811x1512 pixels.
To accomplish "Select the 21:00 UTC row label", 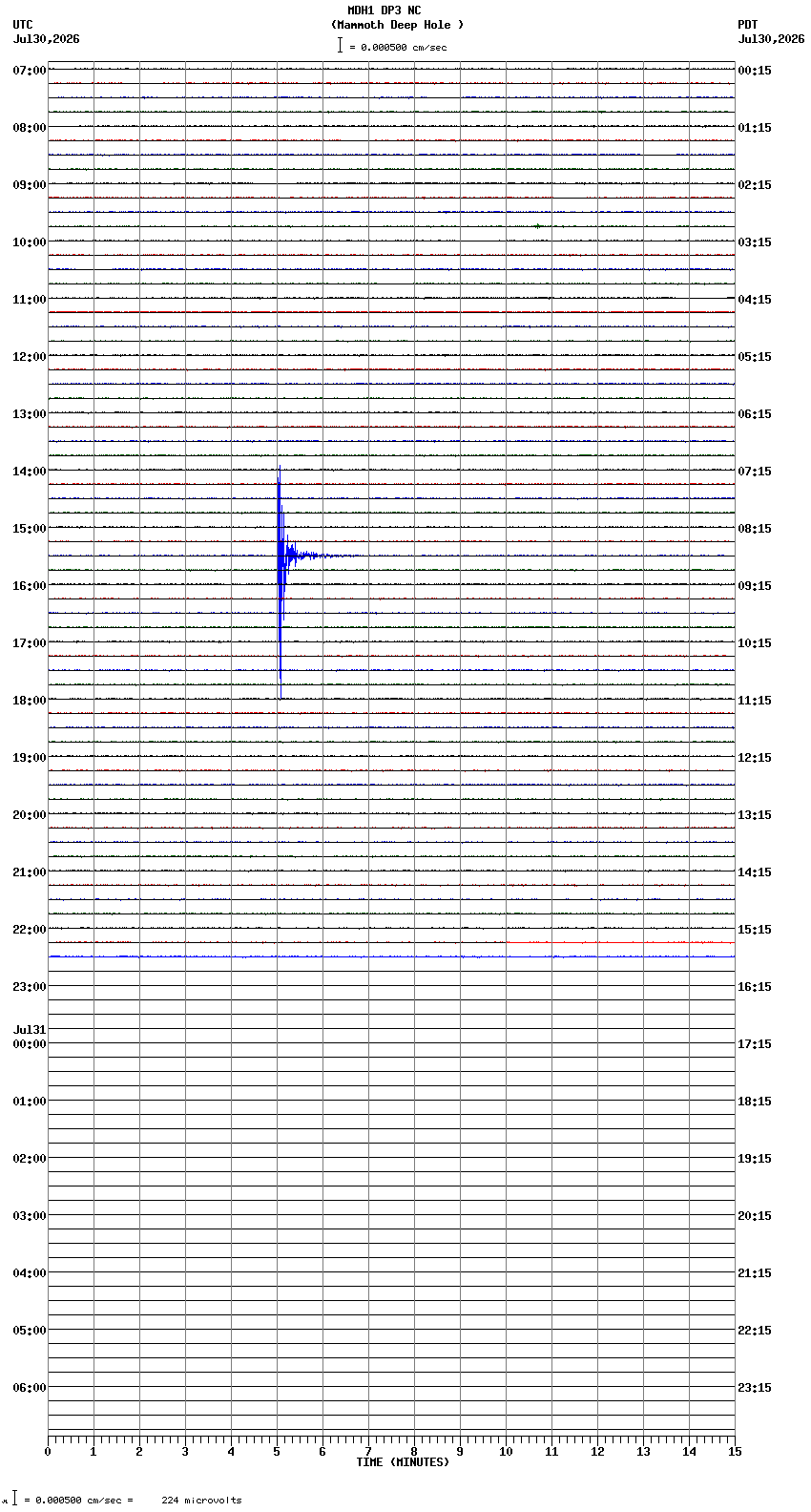I will click(30, 872).
